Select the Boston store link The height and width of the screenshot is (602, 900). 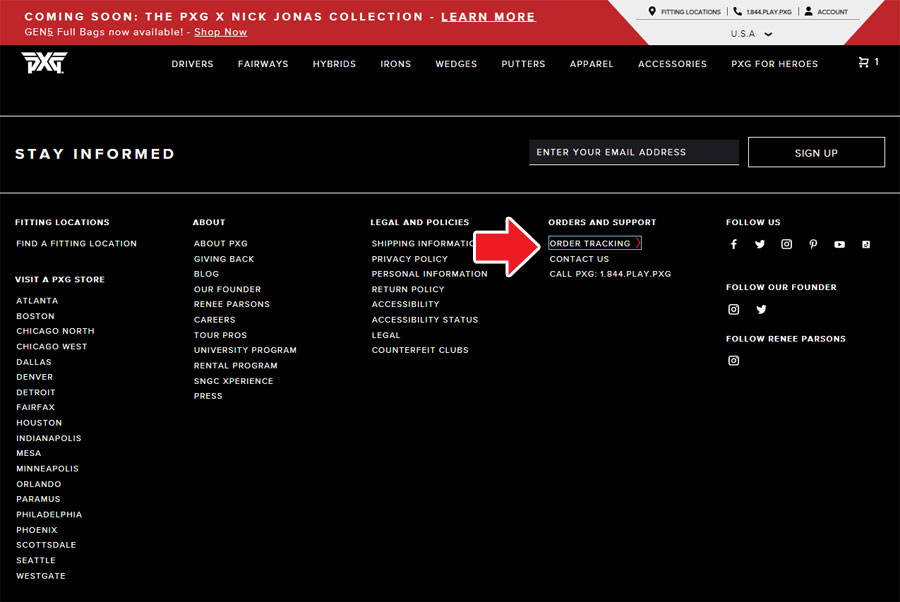click(35, 316)
